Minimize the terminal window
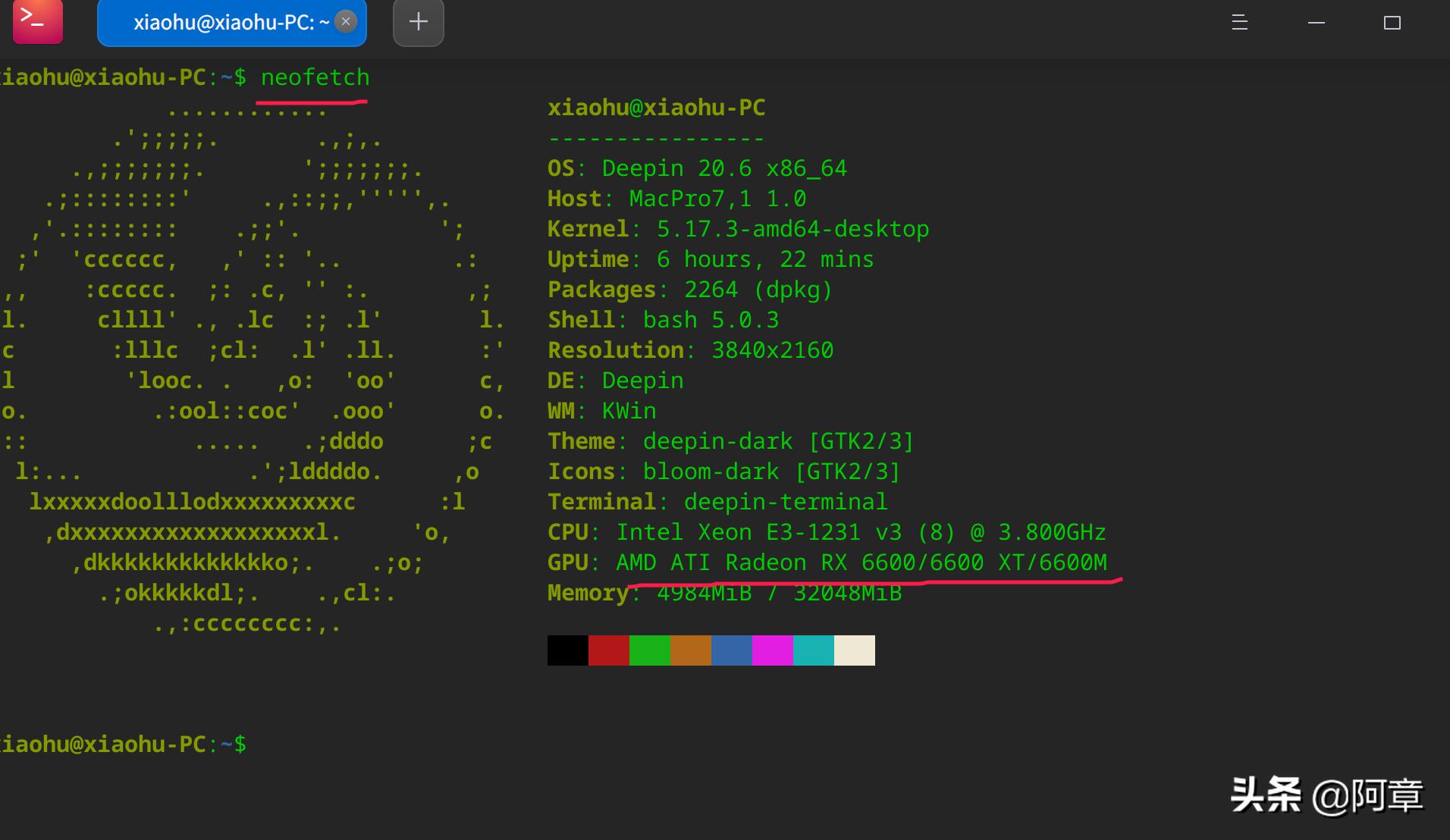1450x840 pixels. [x=1317, y=23]
